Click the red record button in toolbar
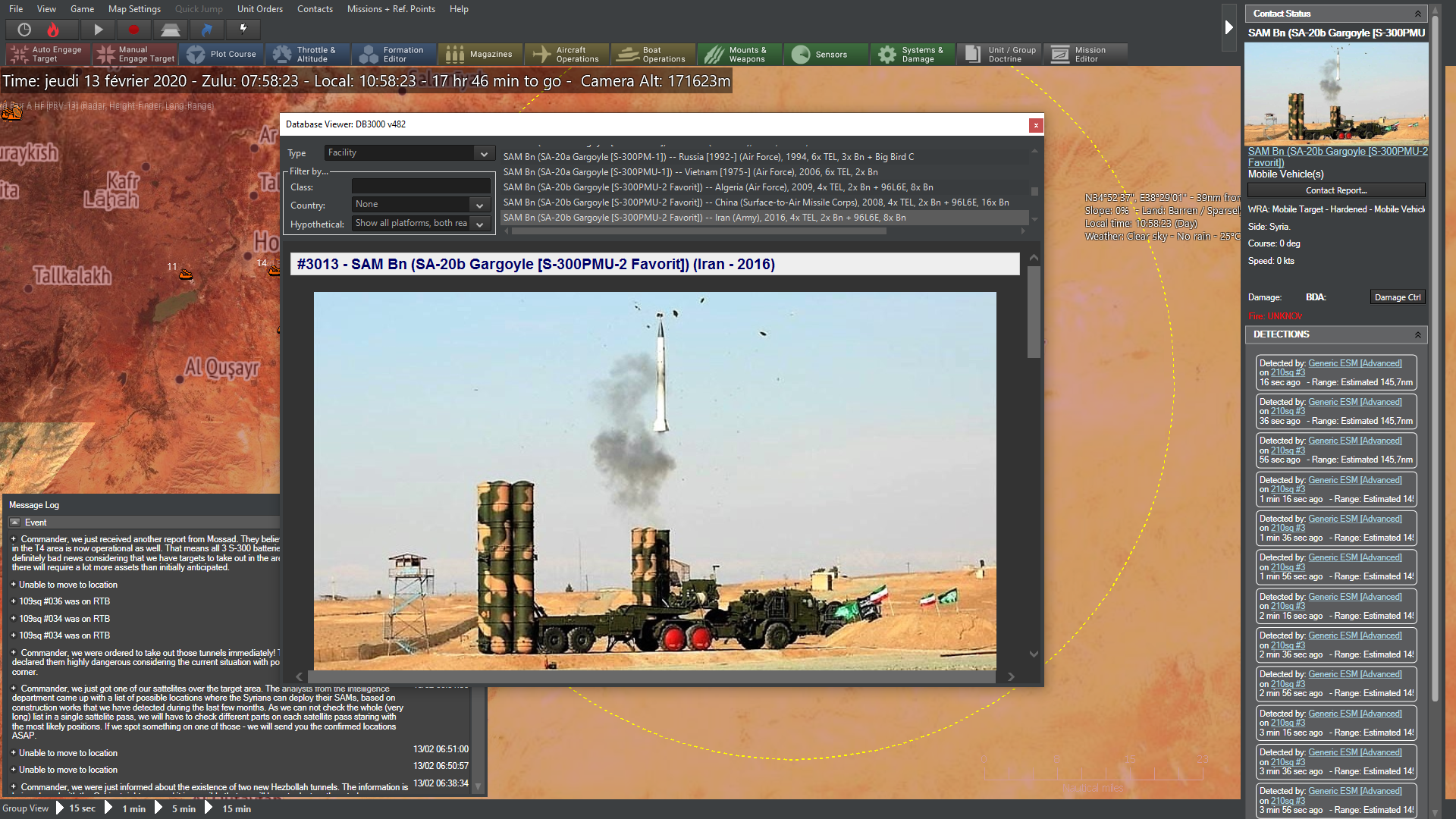 click(134, 30)
